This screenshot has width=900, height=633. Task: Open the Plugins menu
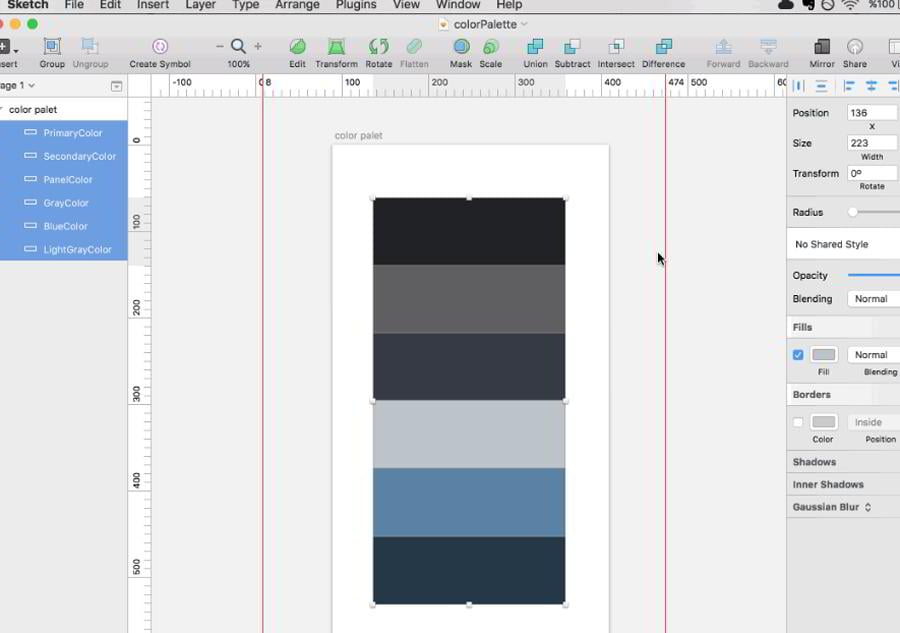tap(356, 5)
